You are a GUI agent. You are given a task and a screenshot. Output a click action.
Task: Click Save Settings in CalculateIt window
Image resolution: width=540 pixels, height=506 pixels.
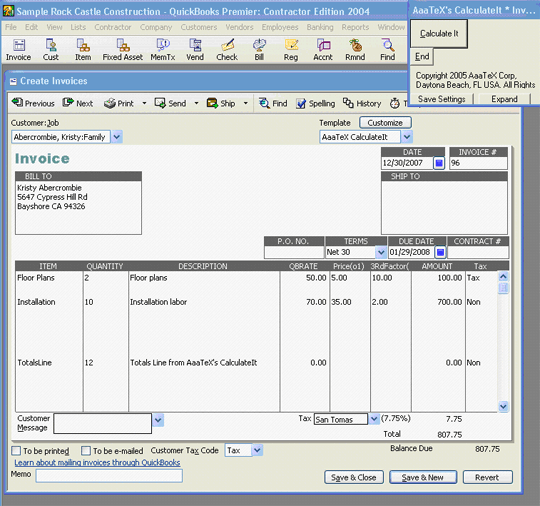pos(442,99)
